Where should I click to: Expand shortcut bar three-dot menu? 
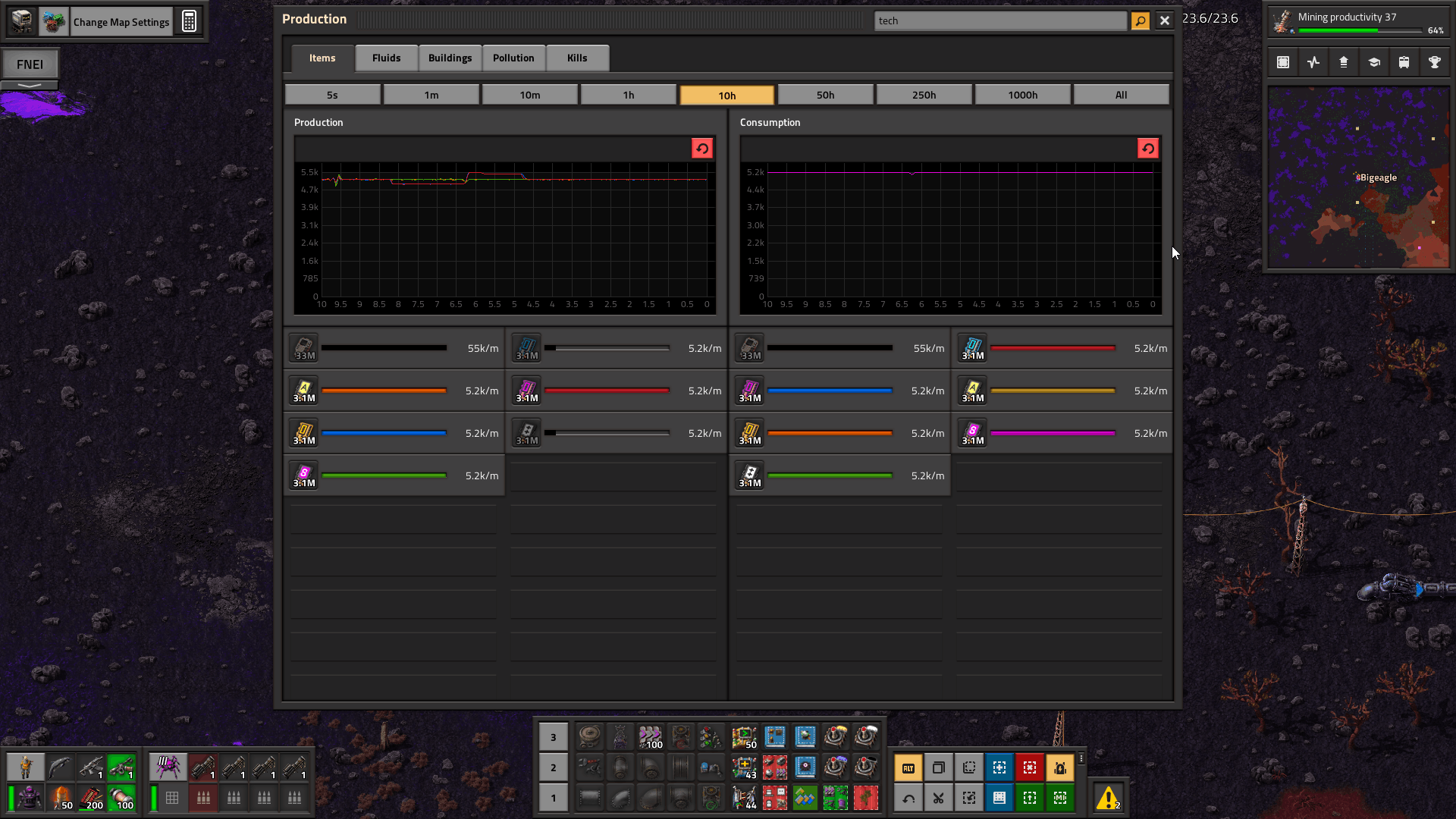point(1081,758)
